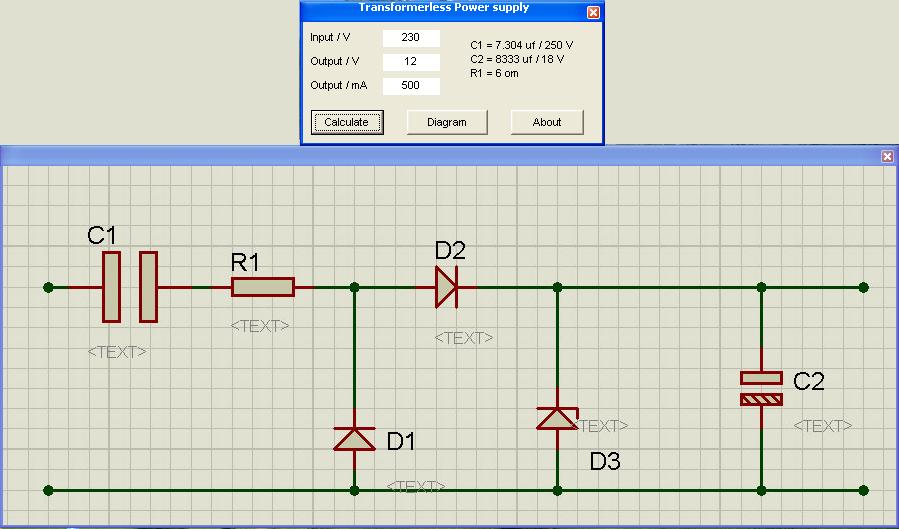
Task: Click the Output / V label
Action: 335,61
